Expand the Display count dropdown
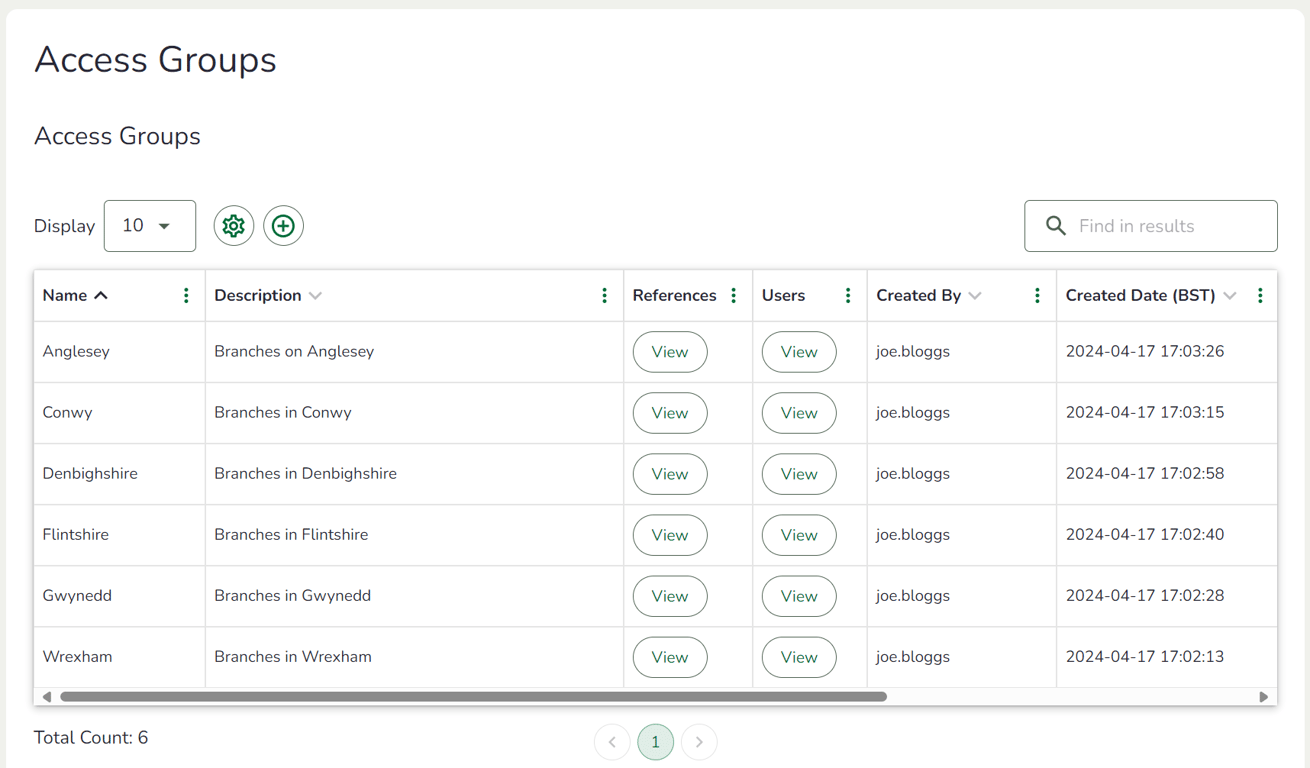 [150, 226]
